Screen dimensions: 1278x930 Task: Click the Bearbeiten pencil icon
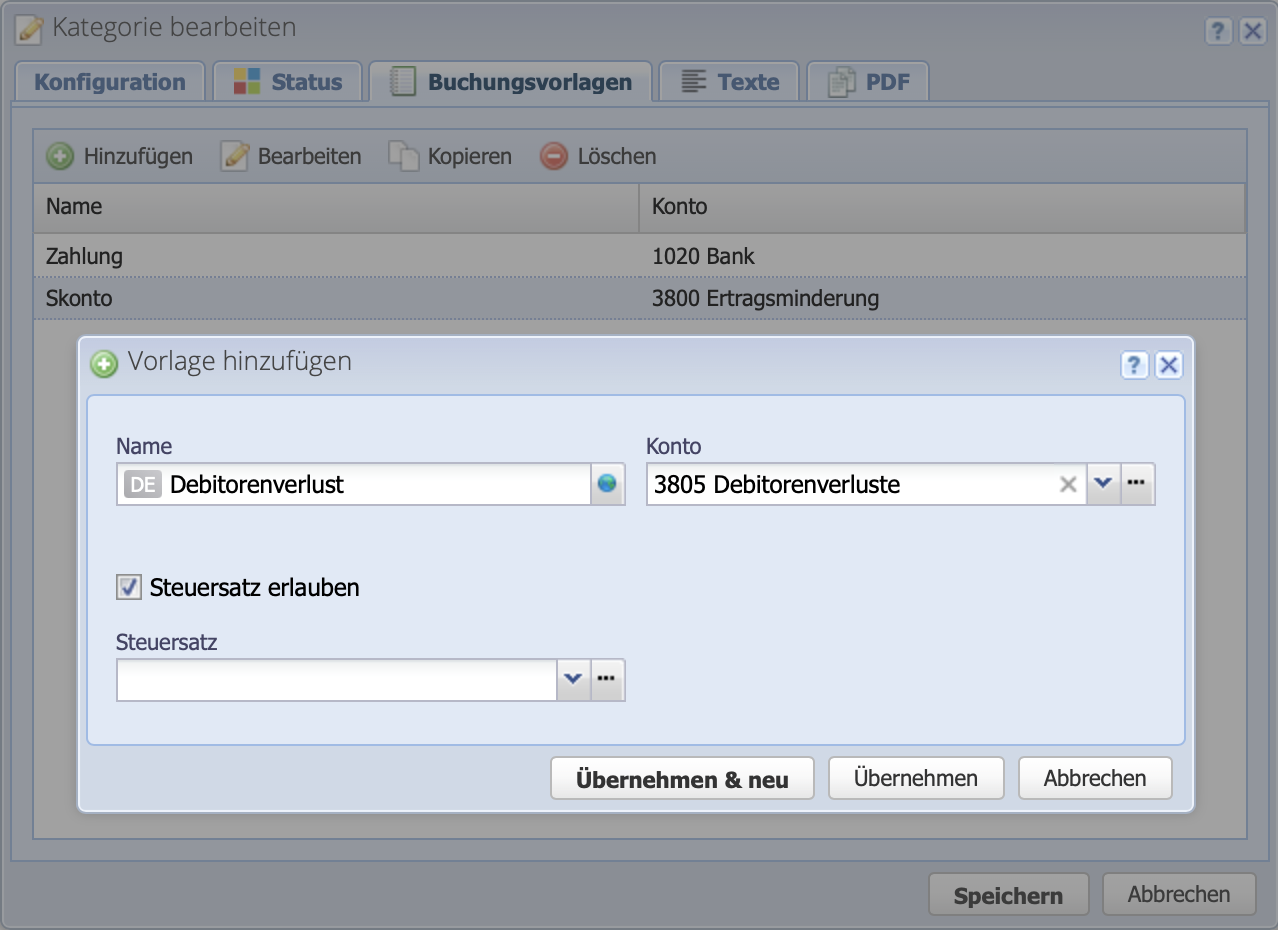pyautogui.click(x=232, y=156)
